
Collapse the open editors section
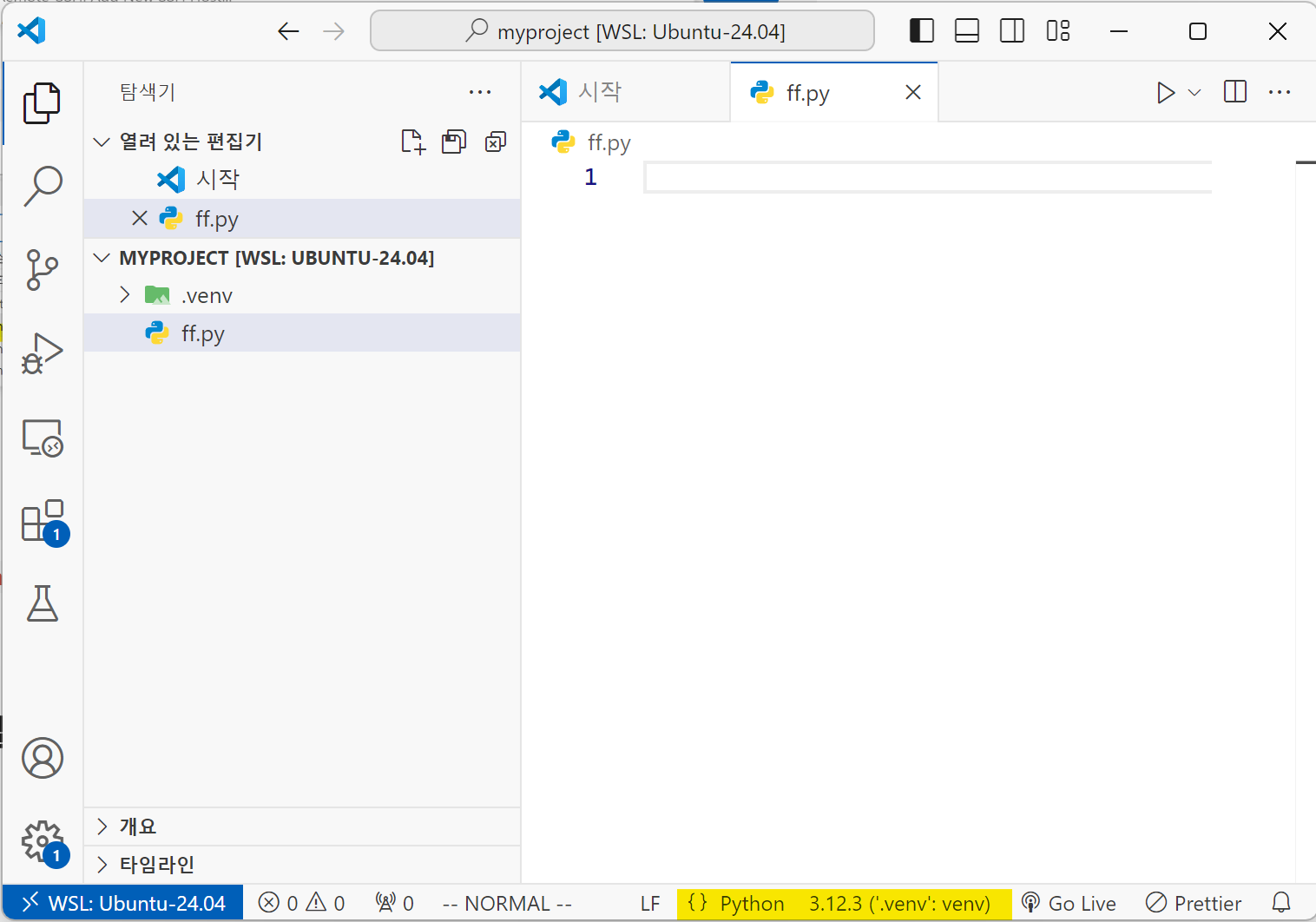102,142
